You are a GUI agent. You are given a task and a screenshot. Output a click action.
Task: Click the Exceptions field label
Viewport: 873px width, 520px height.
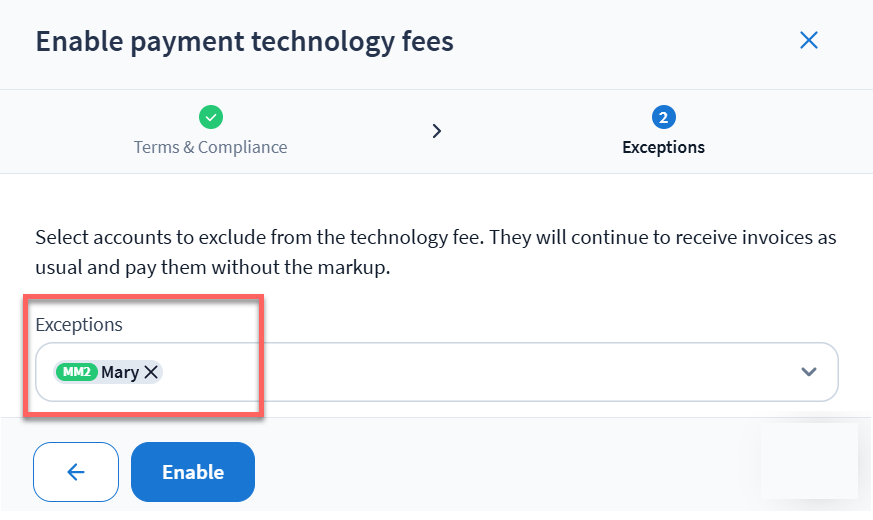pos(79,325)
